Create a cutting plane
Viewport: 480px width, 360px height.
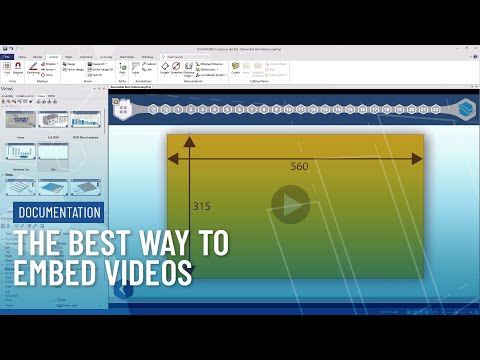tap(236, 68)
